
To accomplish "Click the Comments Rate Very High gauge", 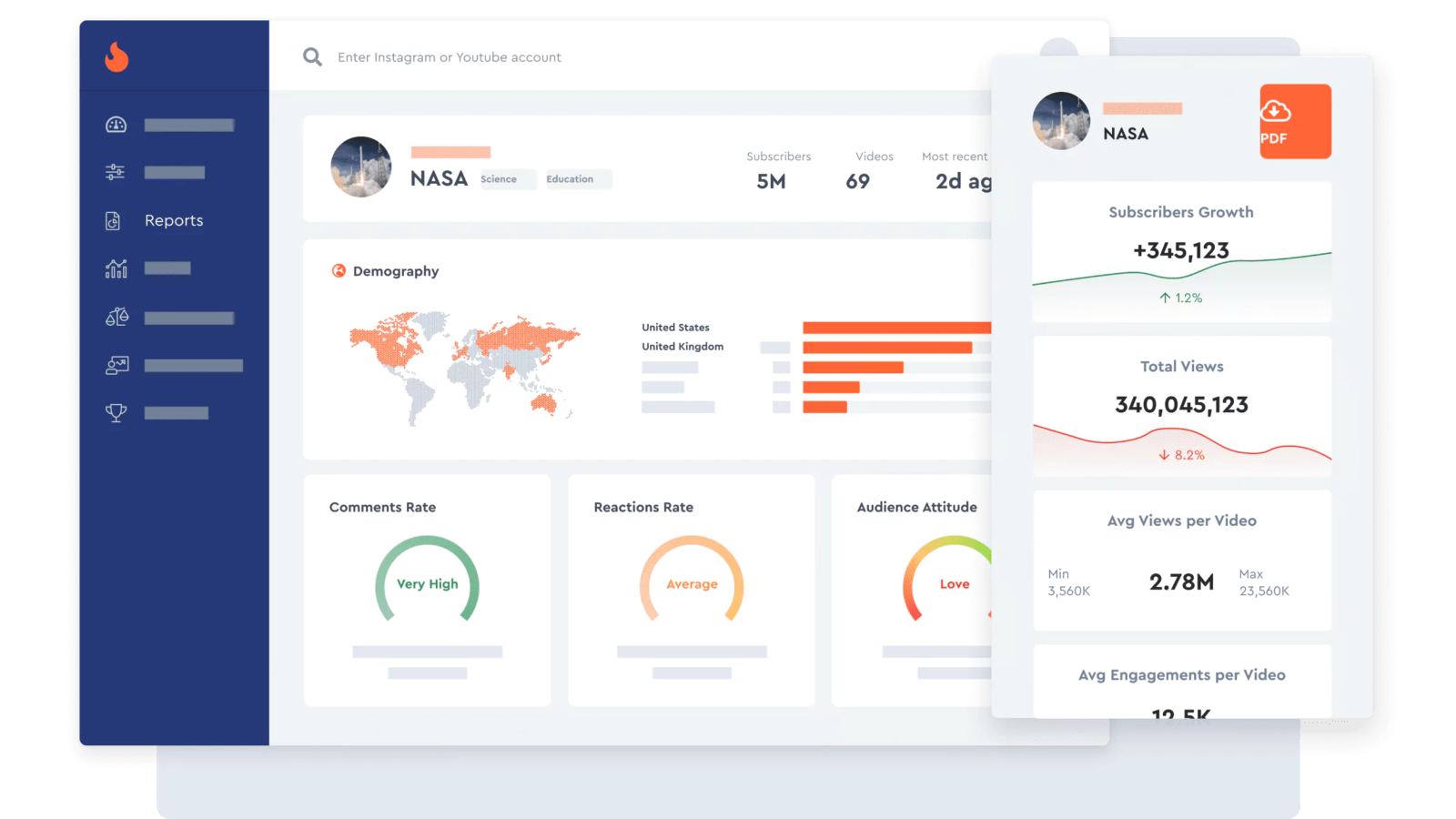I will (x=428, y=581).
